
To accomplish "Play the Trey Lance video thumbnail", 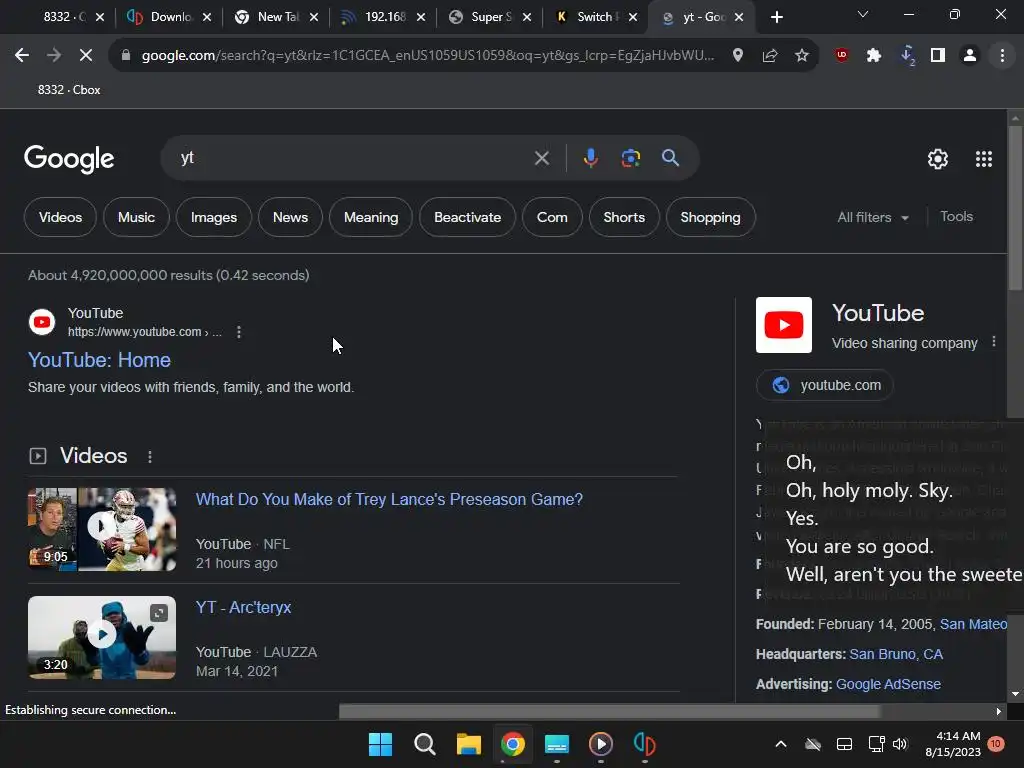I will tap(102, 529).
